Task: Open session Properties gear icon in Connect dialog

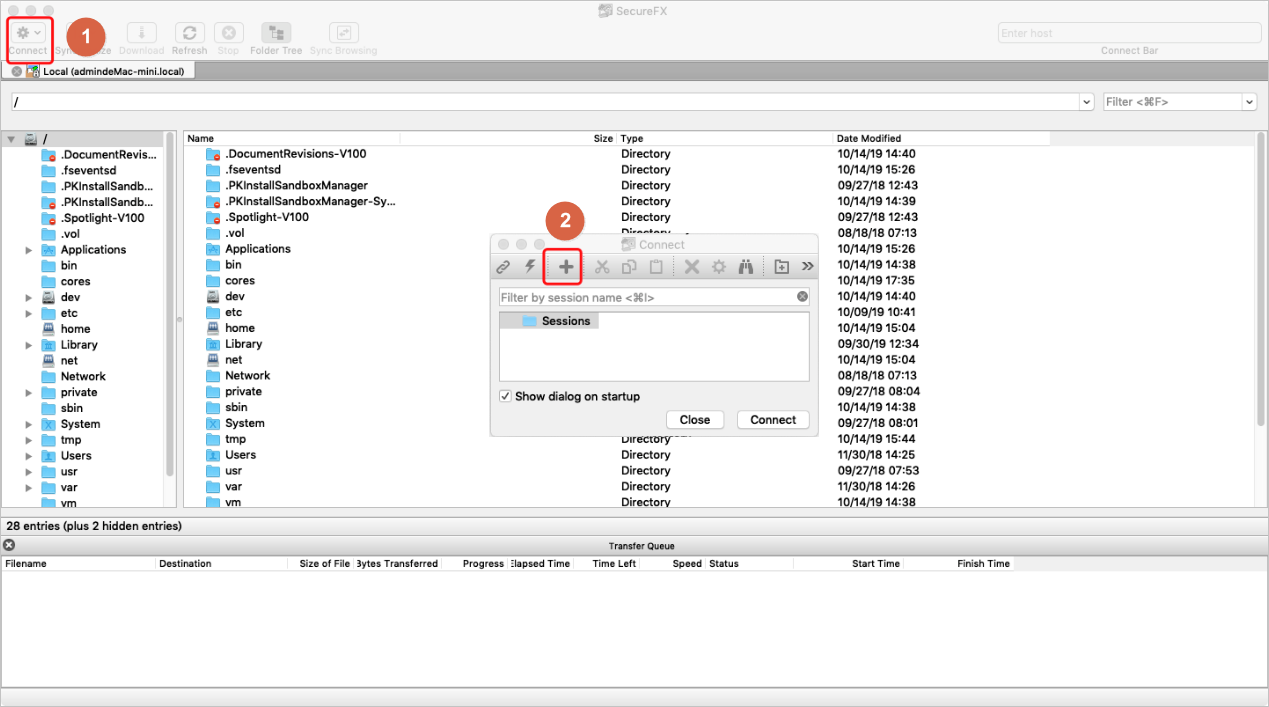Action: point(718,267)
